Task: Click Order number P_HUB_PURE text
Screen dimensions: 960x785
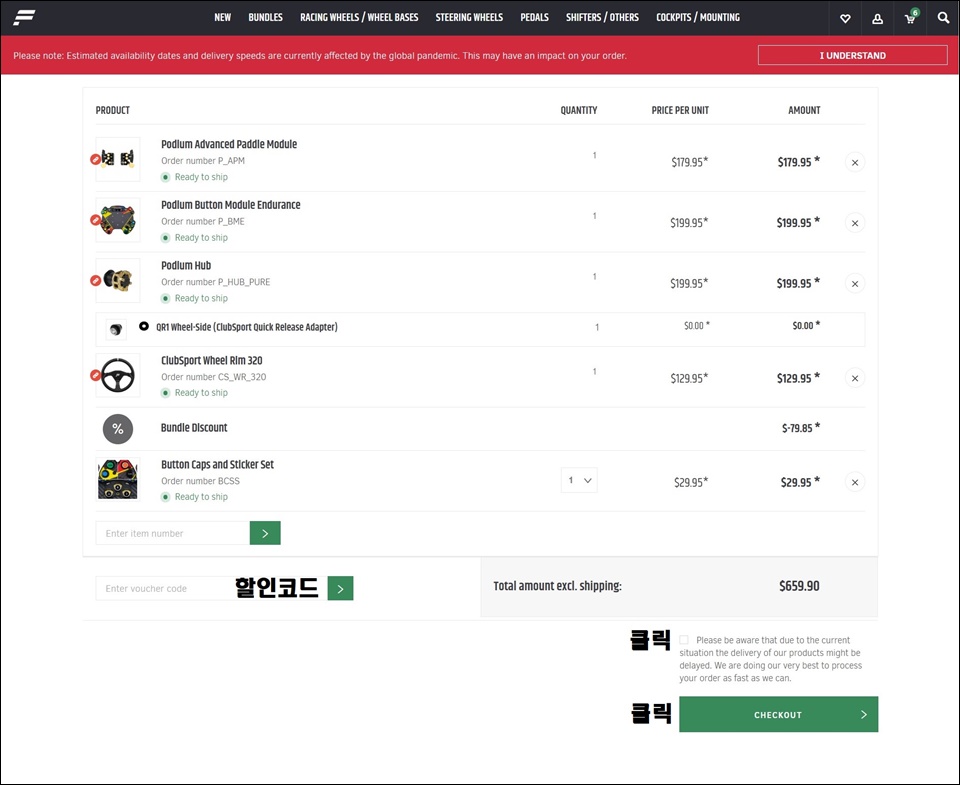Action: coord(216,282)
